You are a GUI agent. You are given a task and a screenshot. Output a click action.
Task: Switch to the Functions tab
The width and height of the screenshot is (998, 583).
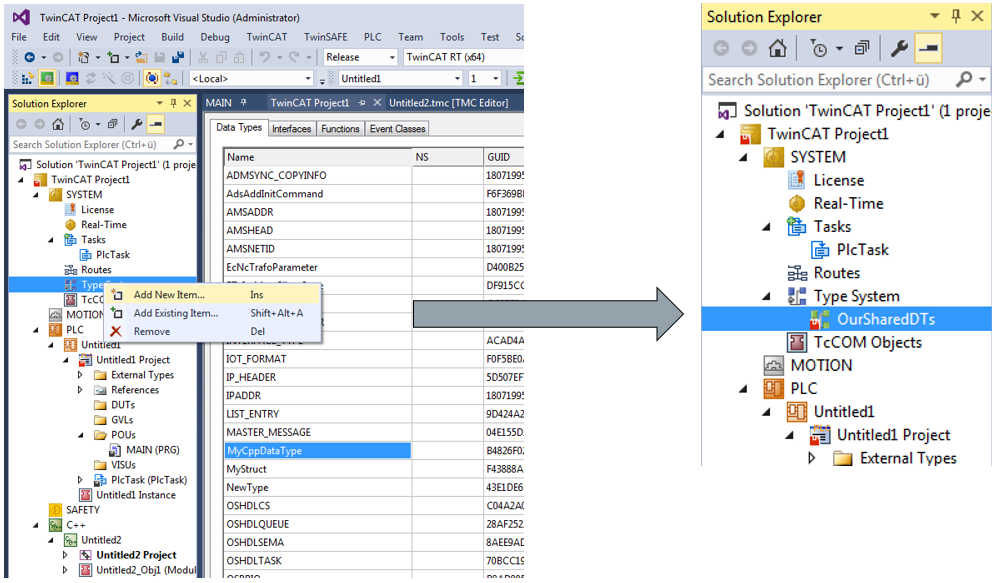pos(340,129)
